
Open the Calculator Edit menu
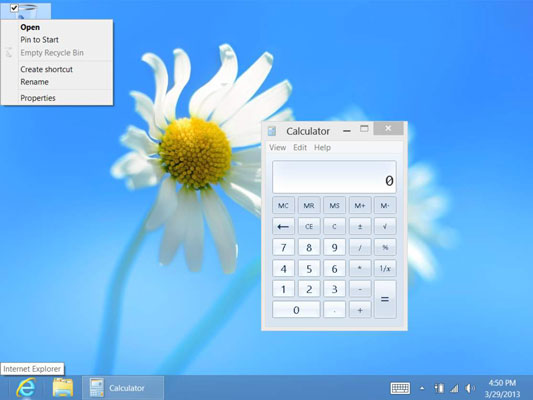[x=300, y=147]
